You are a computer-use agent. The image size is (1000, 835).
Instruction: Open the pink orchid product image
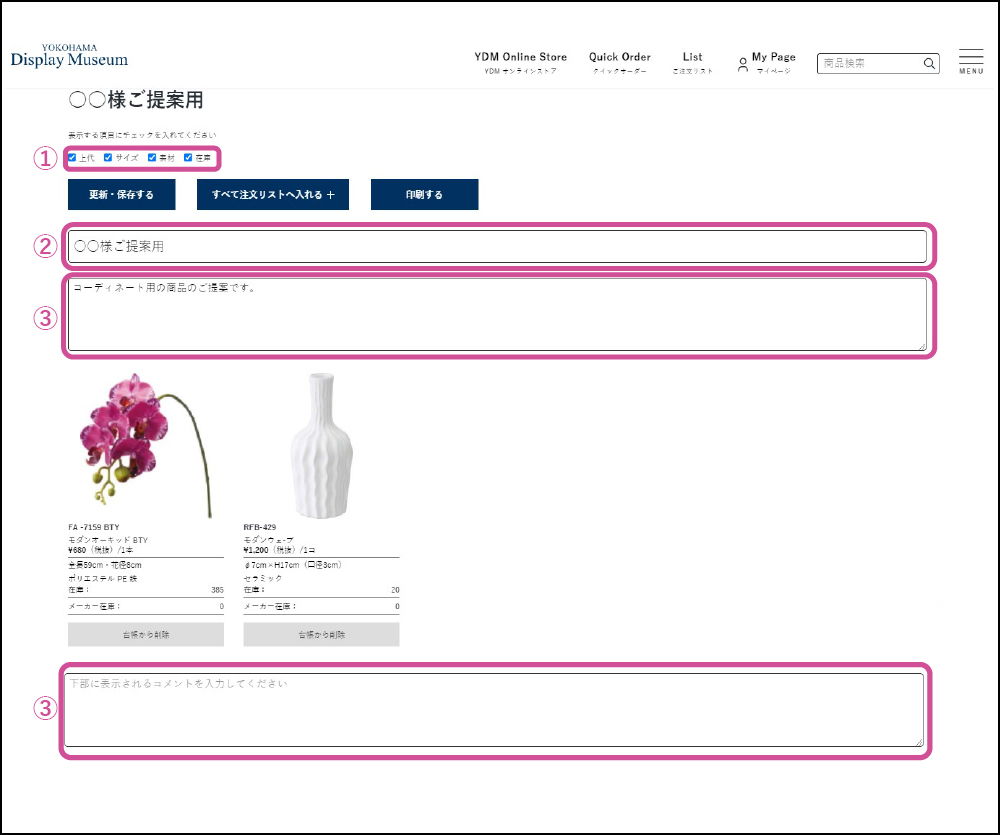point(145,445)
